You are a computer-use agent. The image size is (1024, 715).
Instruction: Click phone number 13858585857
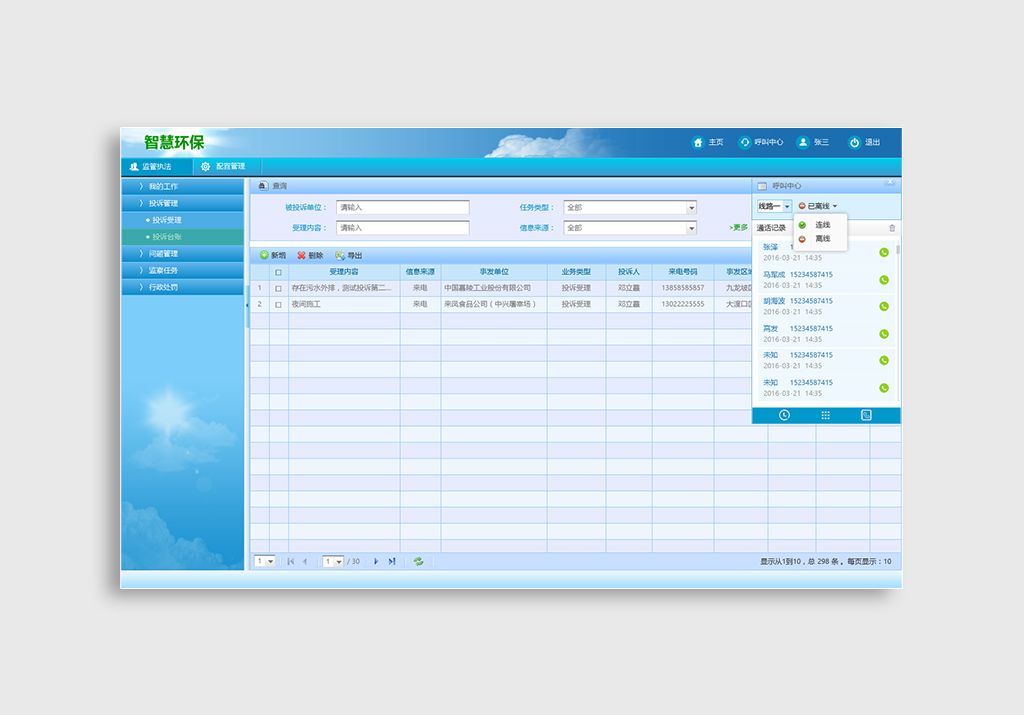(682, 288)
